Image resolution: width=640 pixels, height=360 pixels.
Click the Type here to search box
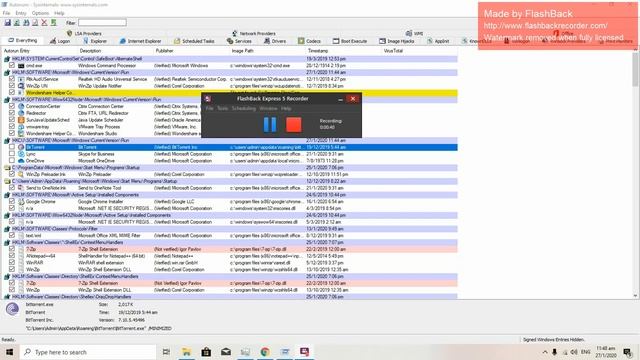[x=88, y=352]
